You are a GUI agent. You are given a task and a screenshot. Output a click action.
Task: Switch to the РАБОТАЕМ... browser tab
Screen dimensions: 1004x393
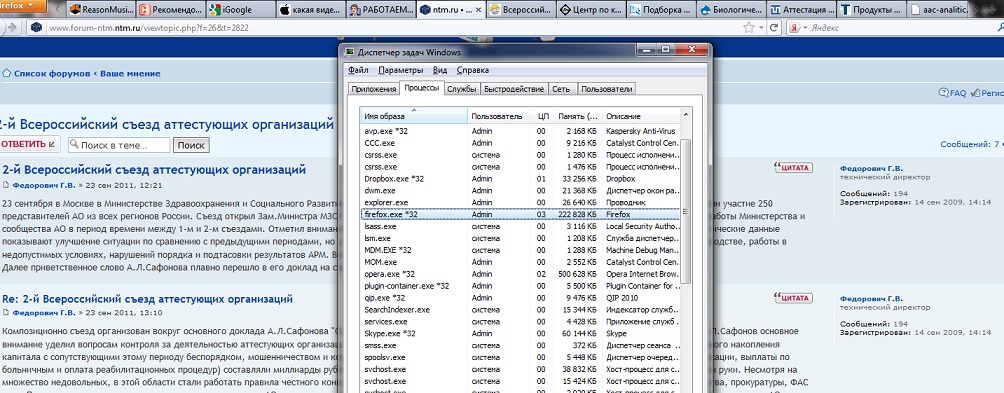(x=380, y=10)
